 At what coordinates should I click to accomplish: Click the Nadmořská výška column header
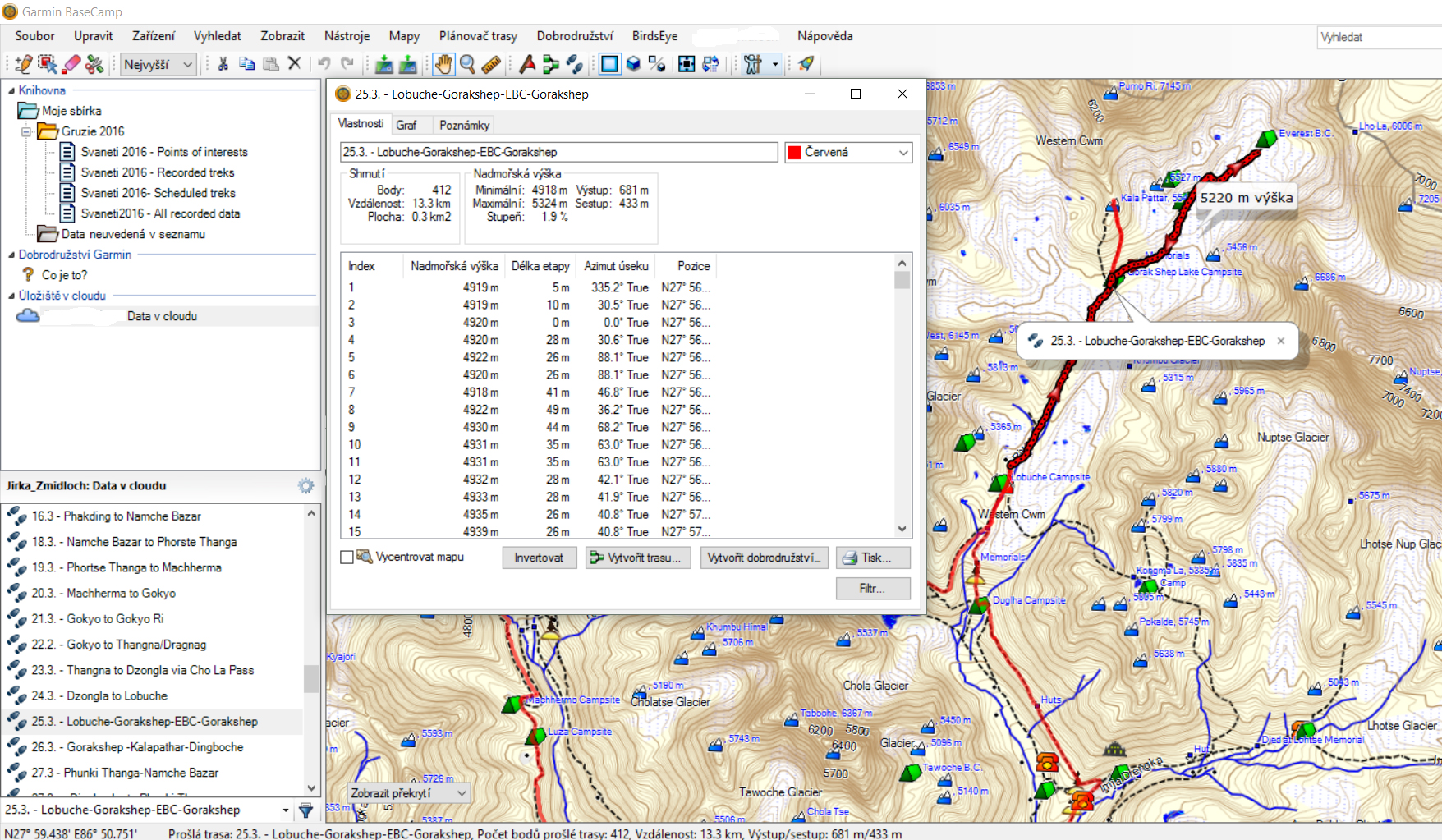(x=454, y=266)
